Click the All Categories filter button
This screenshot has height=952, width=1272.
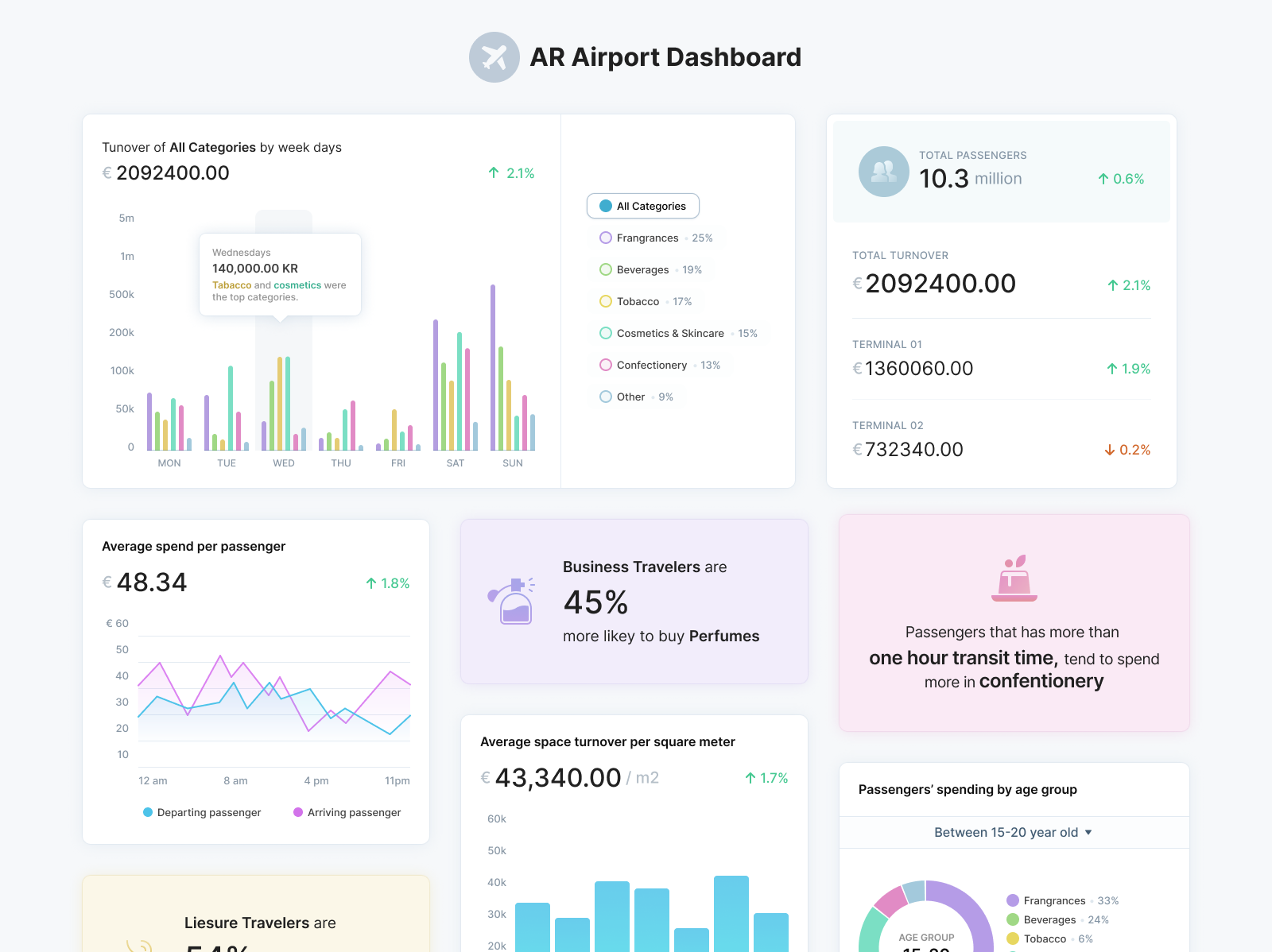642,206
